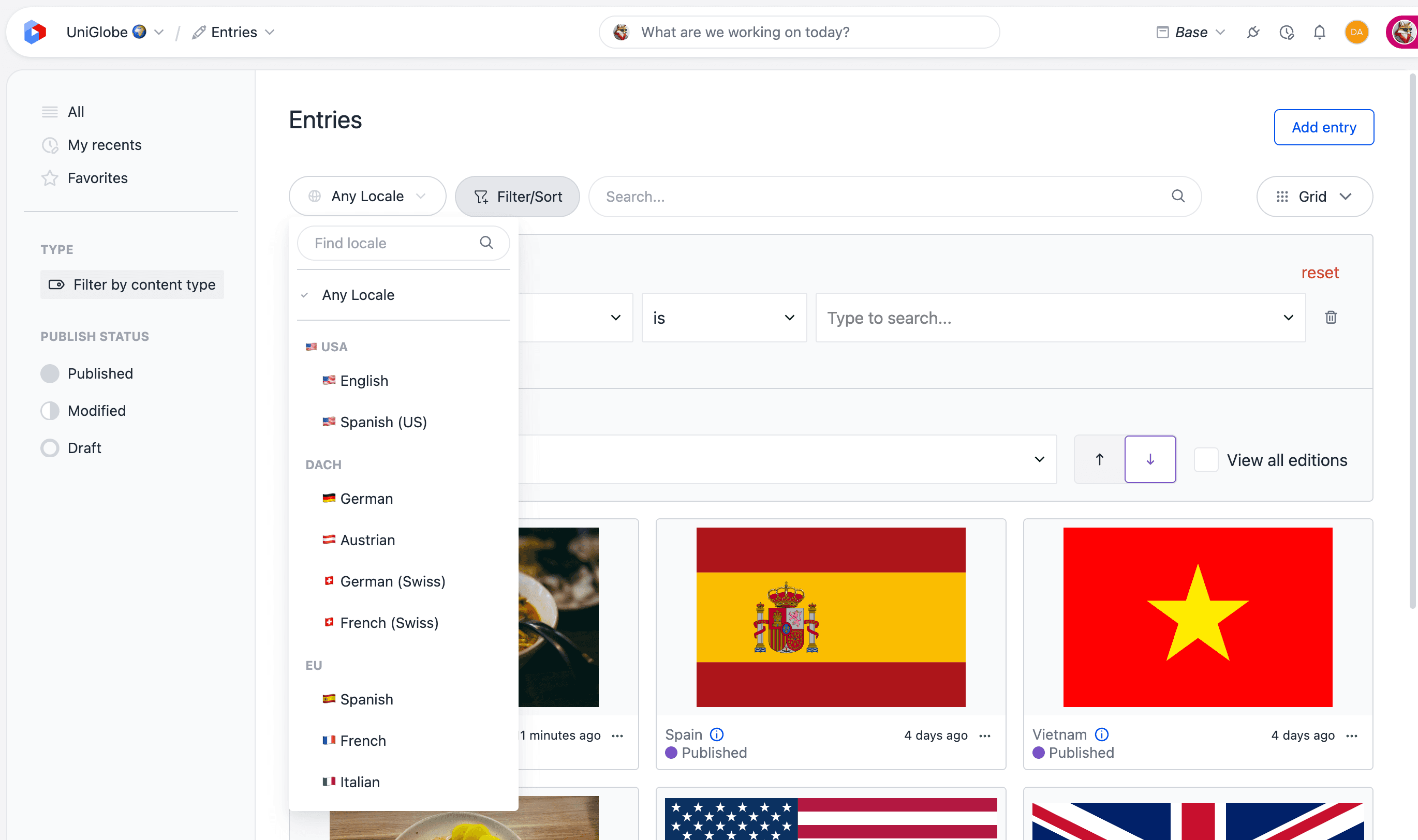This screenshot has height=840, width=1418.
Task: Click Add entry button
Action: pos(1323,127)
